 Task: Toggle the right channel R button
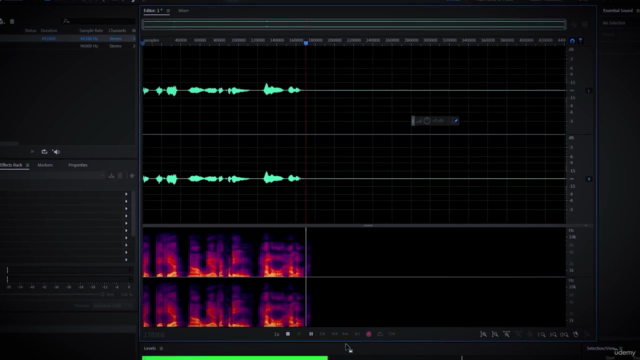pos(589,179)
